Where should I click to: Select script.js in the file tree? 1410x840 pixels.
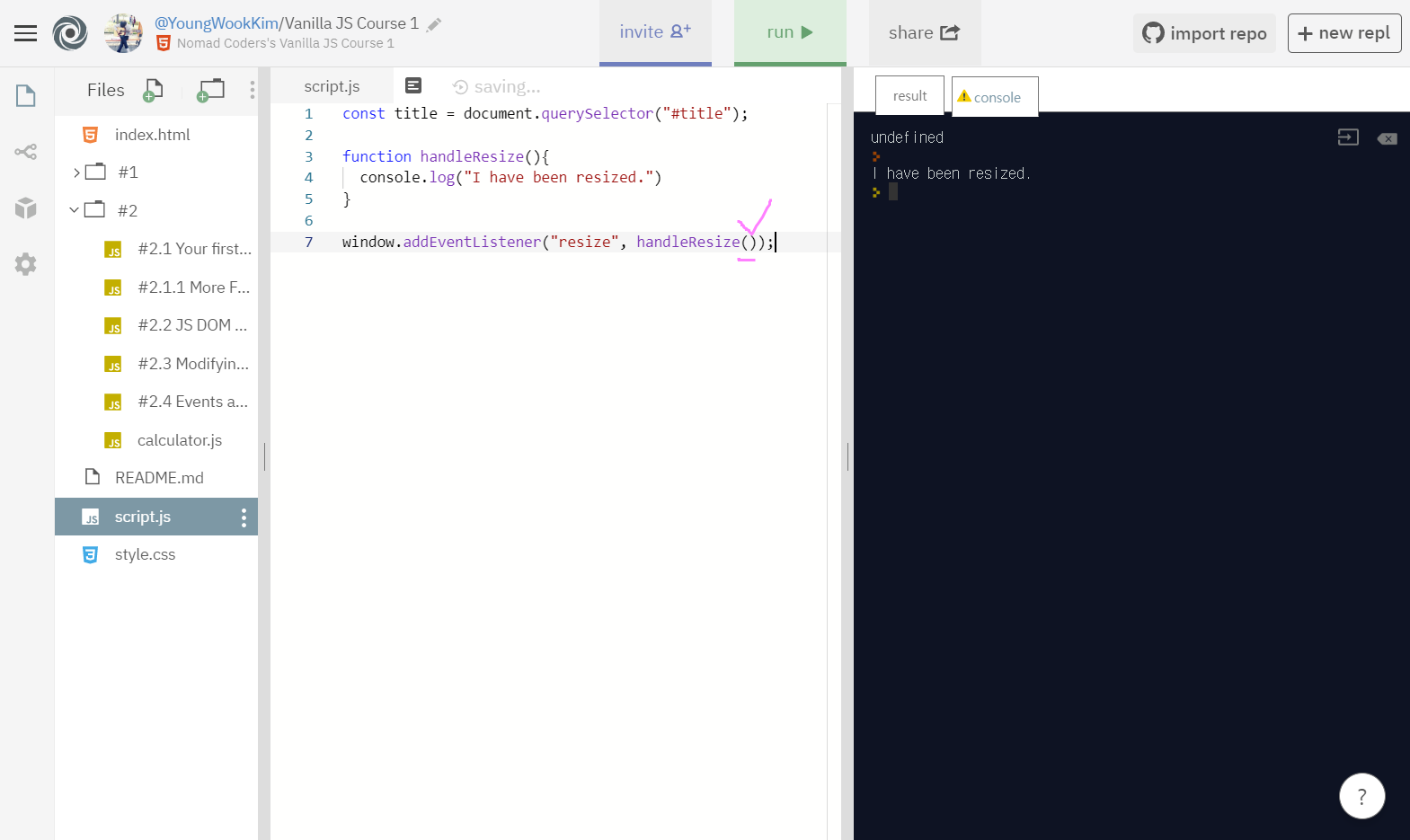coord(156,517)
